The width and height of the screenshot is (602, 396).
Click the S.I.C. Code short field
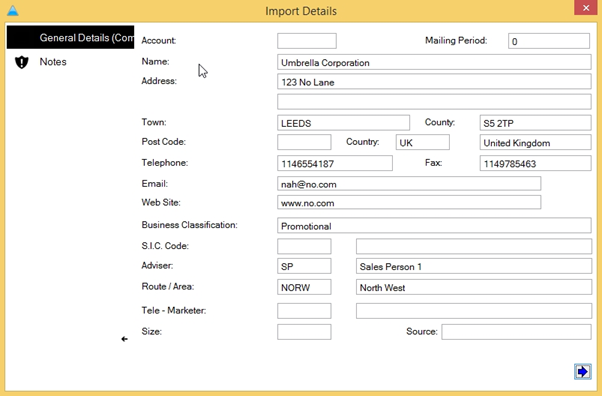point(304,246)
